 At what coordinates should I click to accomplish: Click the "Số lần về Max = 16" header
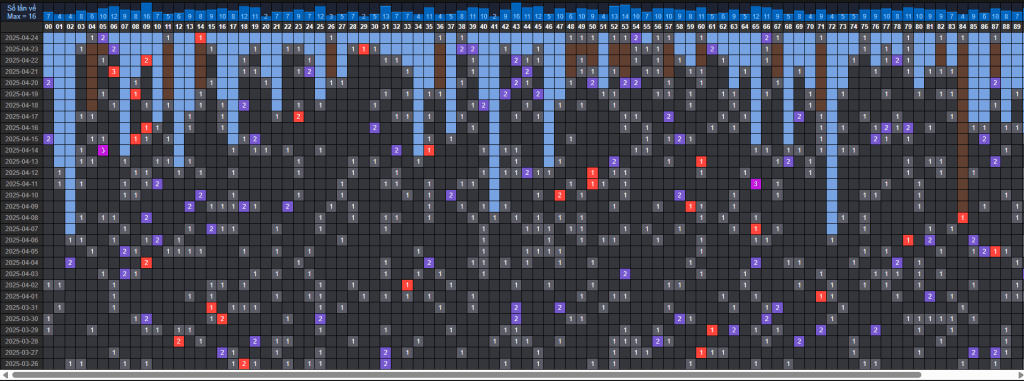tap(22, 11)
